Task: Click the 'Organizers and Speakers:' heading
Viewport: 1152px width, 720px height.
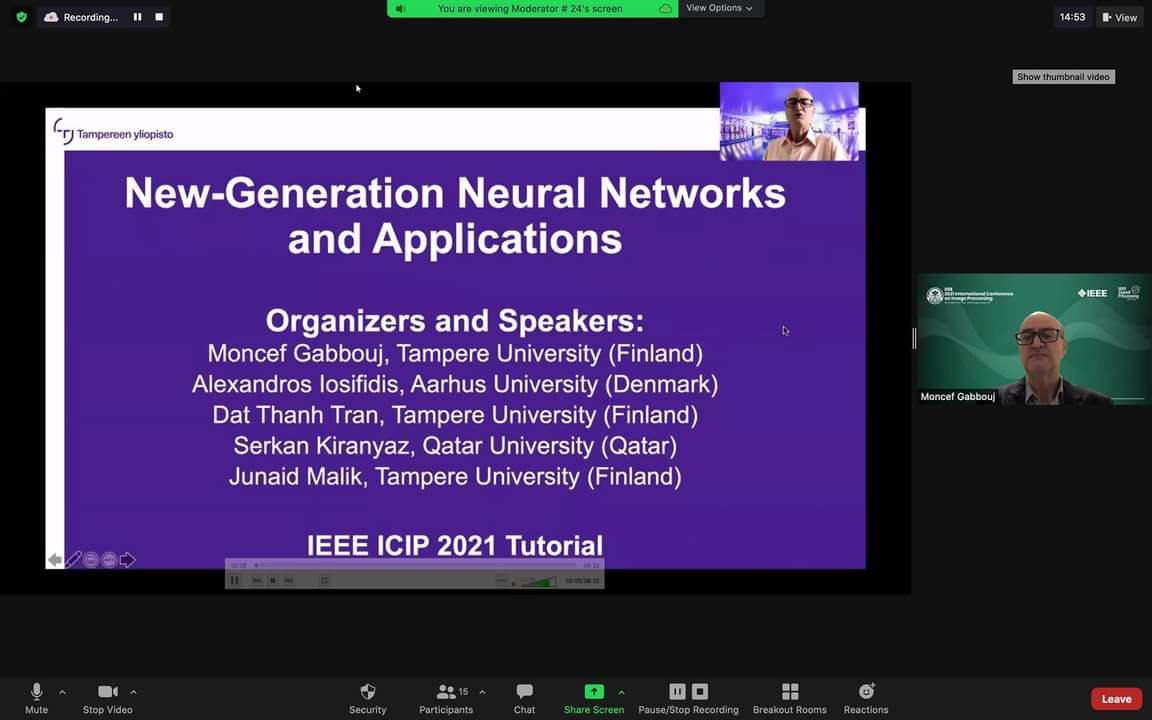Action: (455, 320)
